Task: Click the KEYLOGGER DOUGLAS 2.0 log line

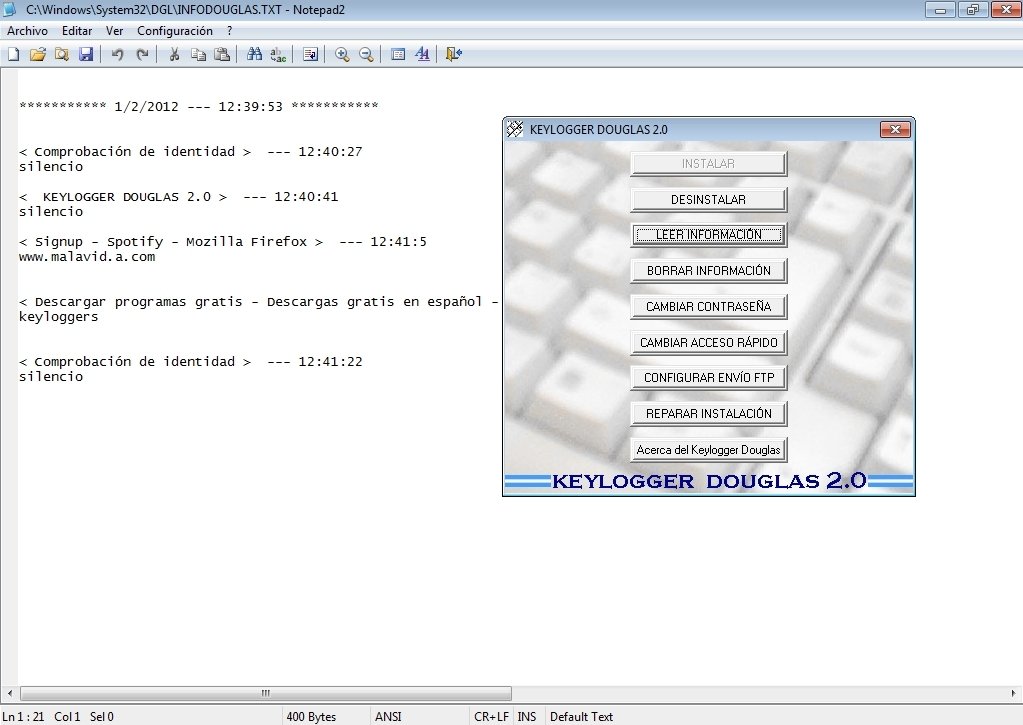Action: click(178, 197)
